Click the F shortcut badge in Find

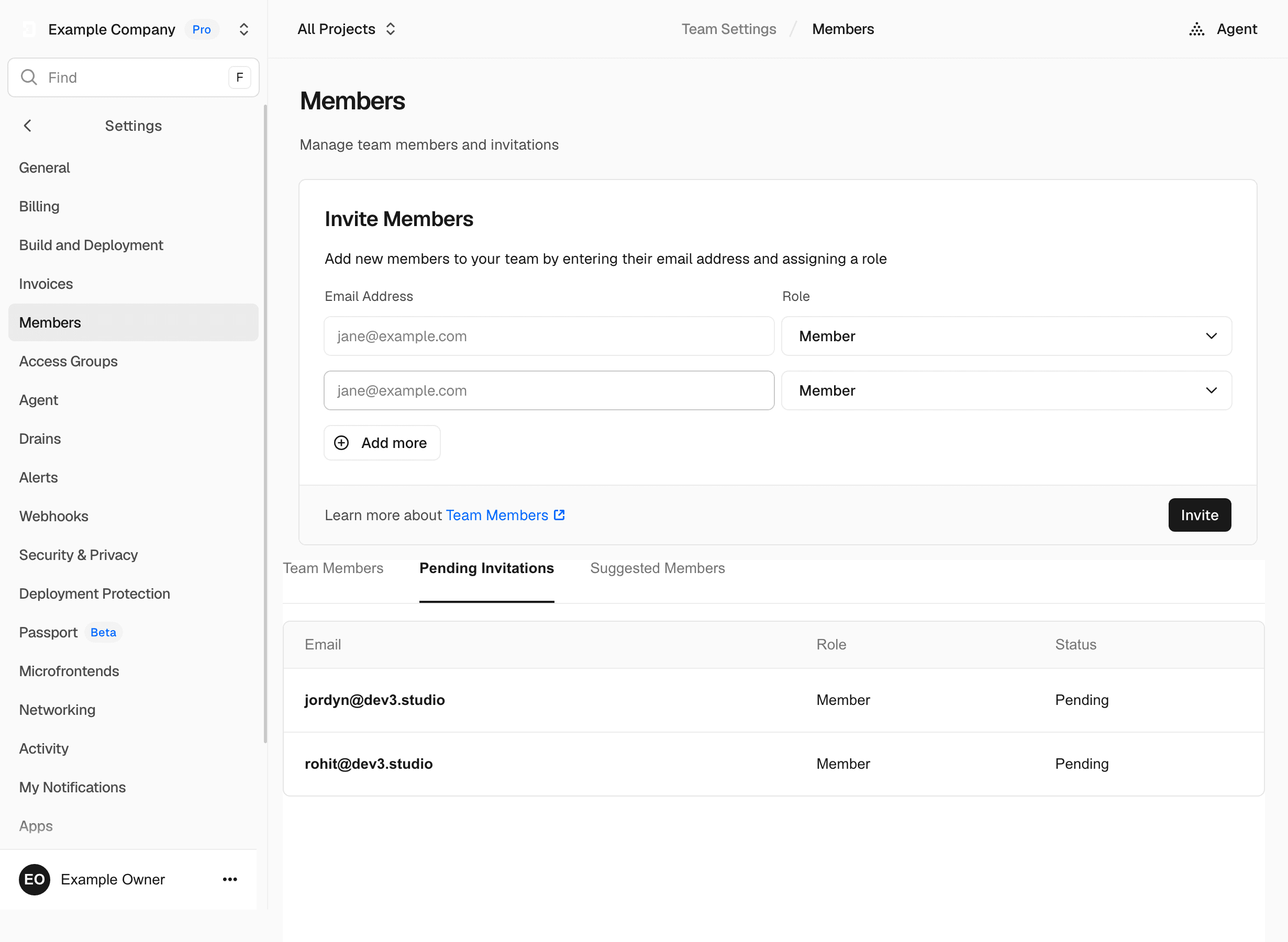tap(240, 77)
